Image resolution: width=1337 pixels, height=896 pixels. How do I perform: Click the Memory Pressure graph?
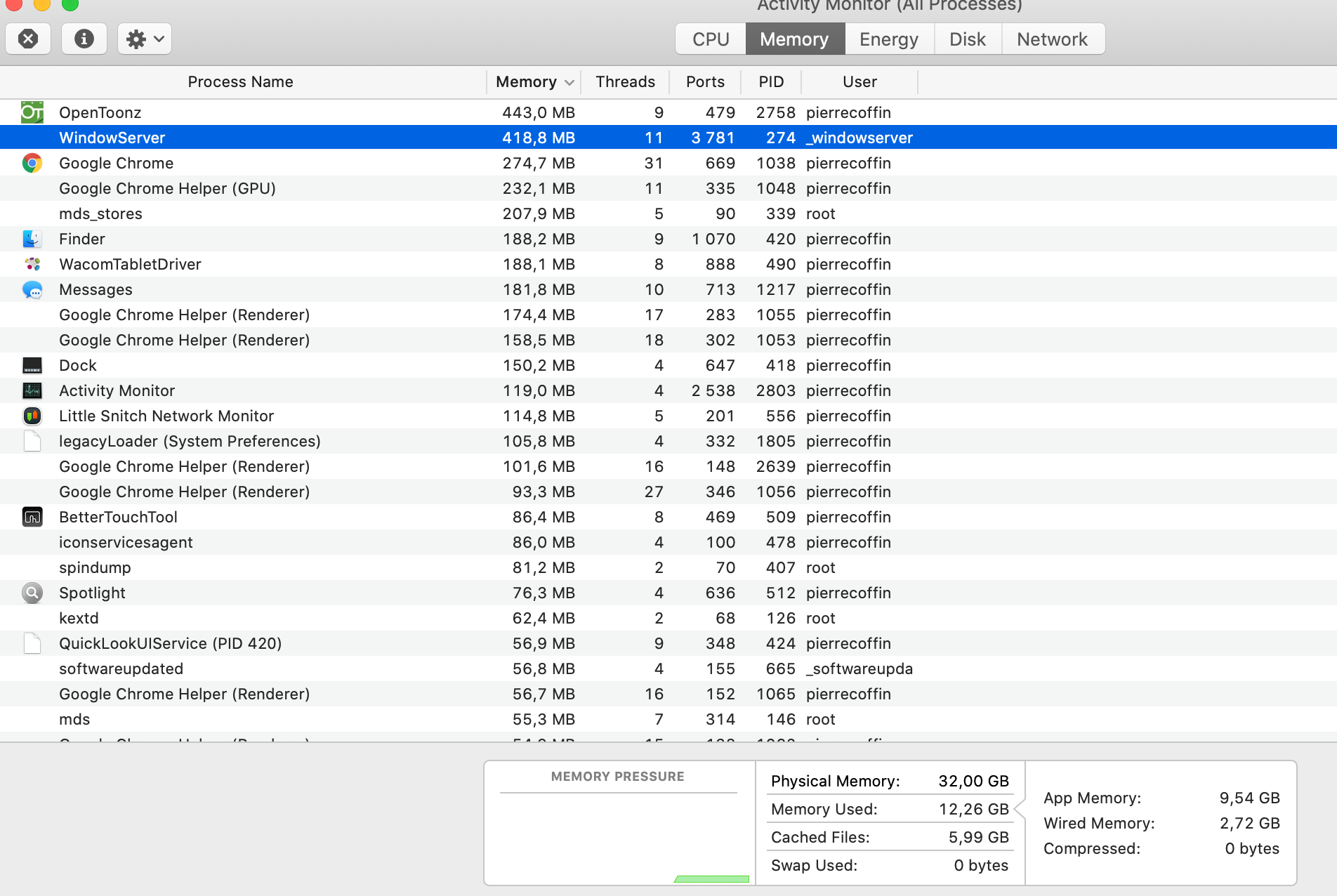coord(619,838)
